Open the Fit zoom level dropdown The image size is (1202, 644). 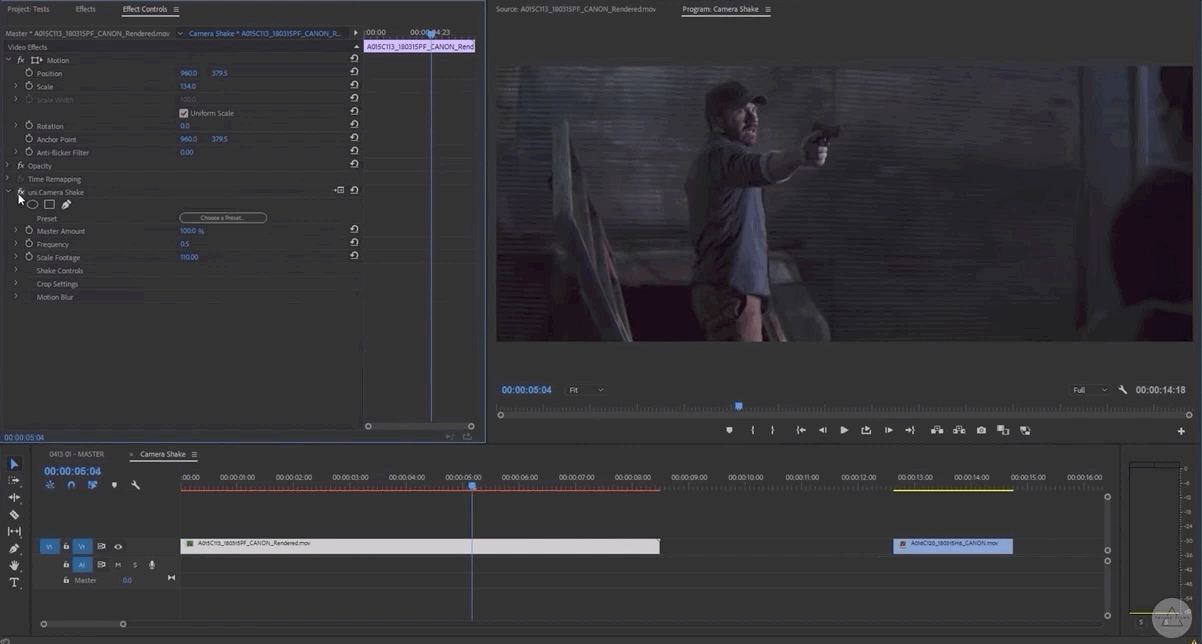587,390
